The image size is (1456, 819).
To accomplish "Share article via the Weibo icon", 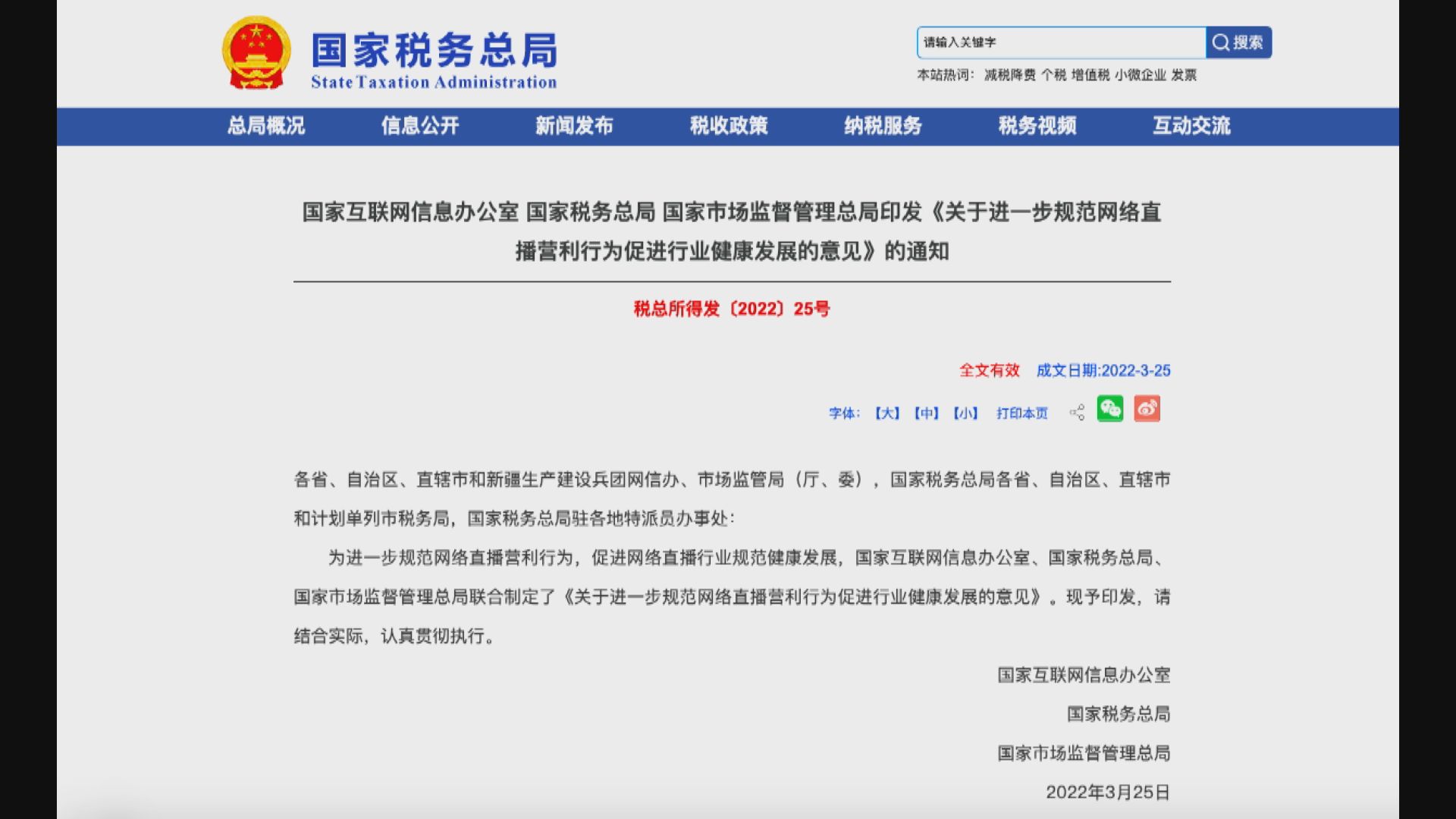I will [1147, 409].
